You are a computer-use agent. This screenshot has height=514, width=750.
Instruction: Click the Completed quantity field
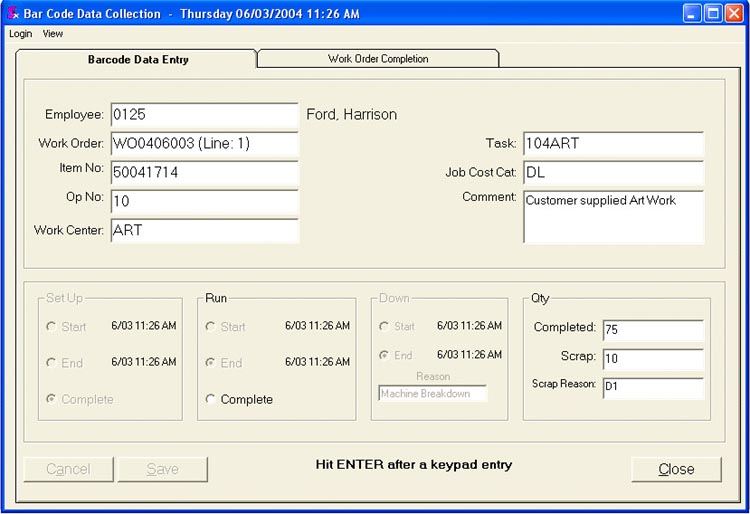click(x=652, y=329)
